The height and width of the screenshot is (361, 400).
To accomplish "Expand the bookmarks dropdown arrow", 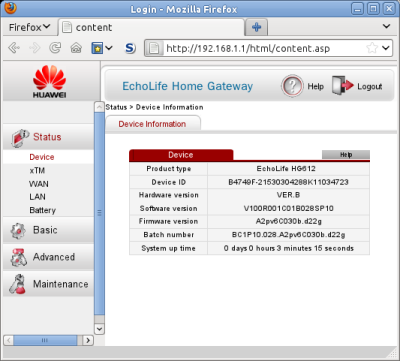I will click(x=109, y=48).
